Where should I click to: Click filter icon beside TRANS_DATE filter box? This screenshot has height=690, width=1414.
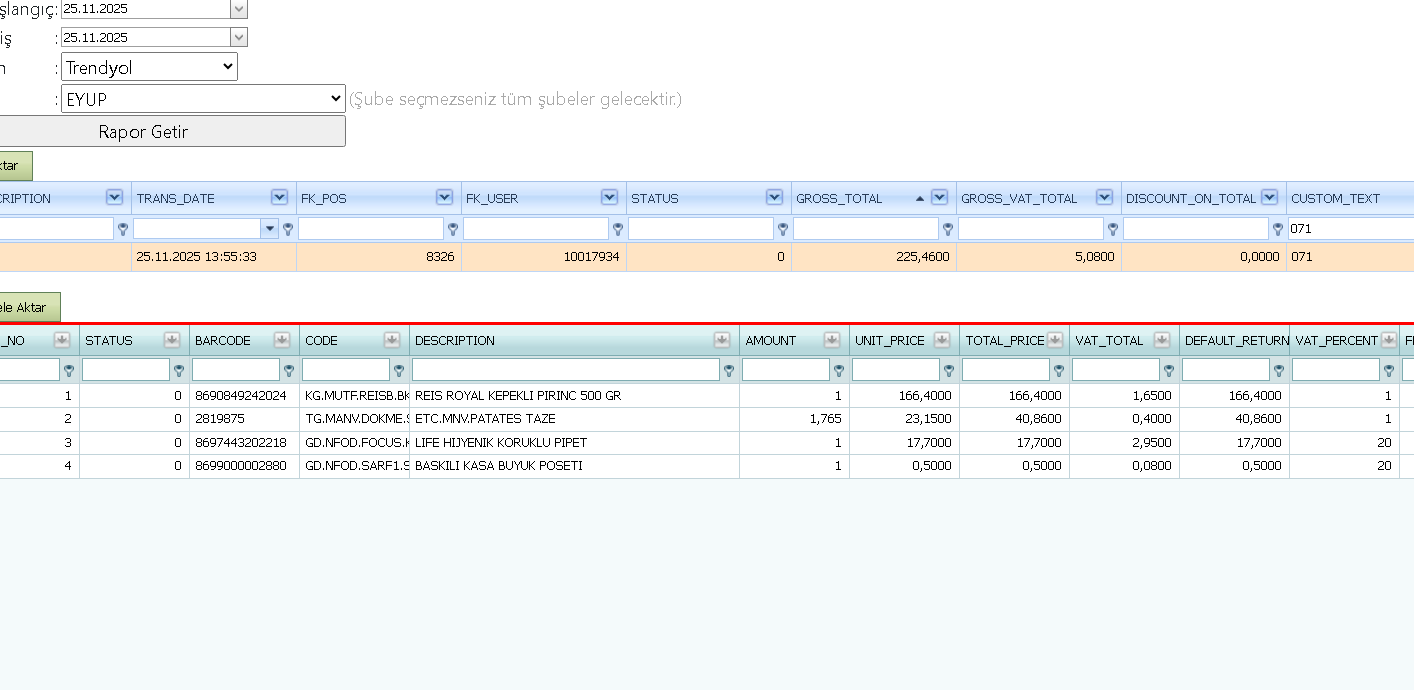pos(288,229)
